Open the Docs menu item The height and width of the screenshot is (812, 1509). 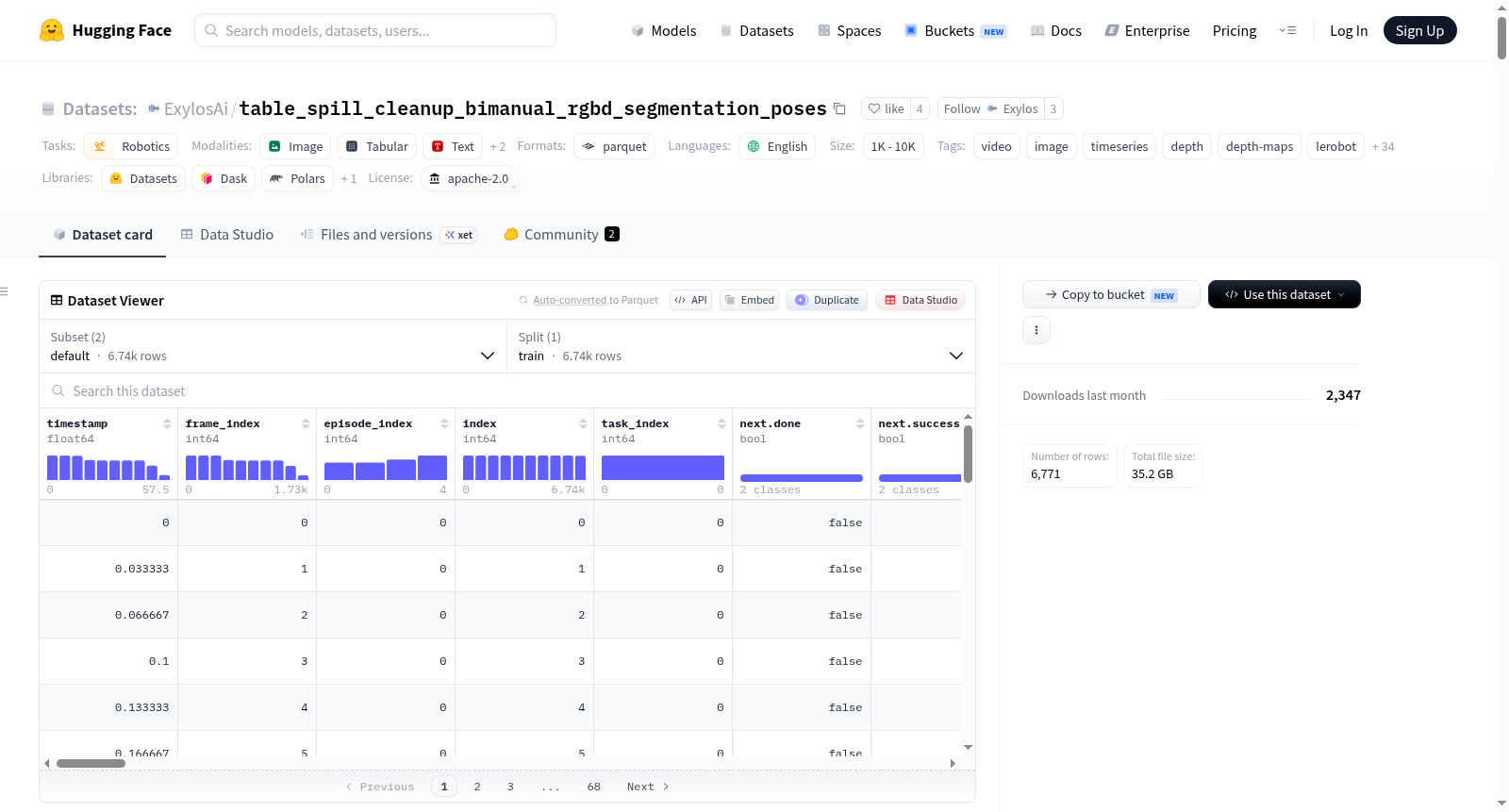[x=1056, y=30]
